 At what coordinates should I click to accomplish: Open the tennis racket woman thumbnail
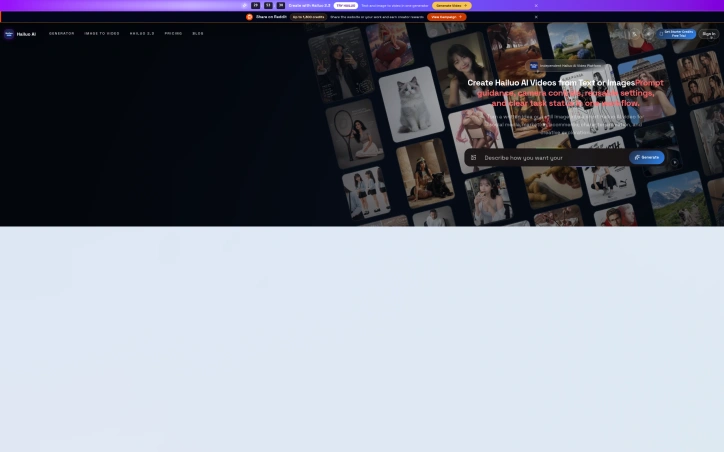point(355,133)
